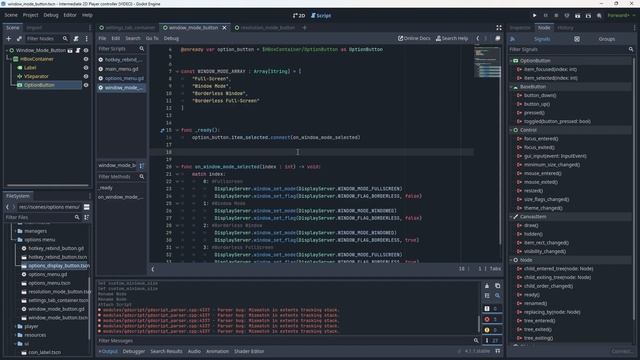This screenshot has height=360, width=640.
Task: Hide the OptionButton node
Action: coord(86,85)
